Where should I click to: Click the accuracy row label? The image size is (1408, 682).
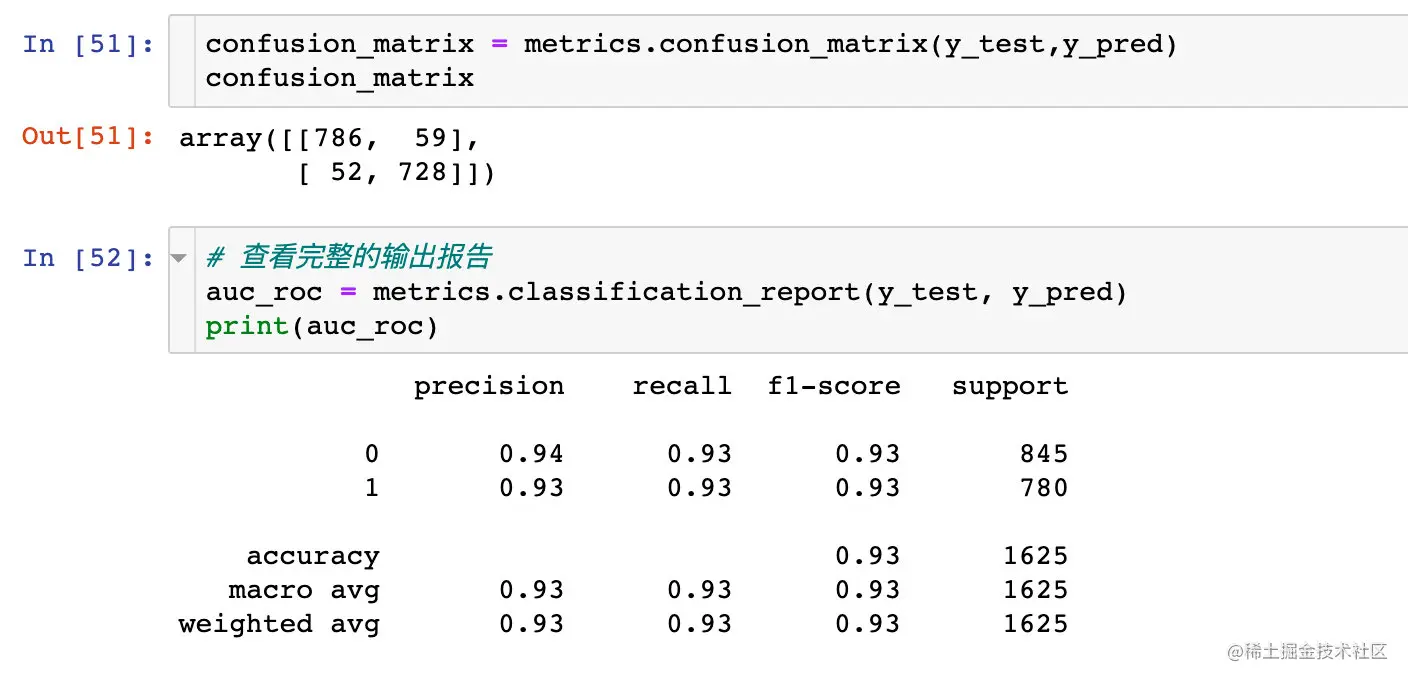(x=313, y=556)
